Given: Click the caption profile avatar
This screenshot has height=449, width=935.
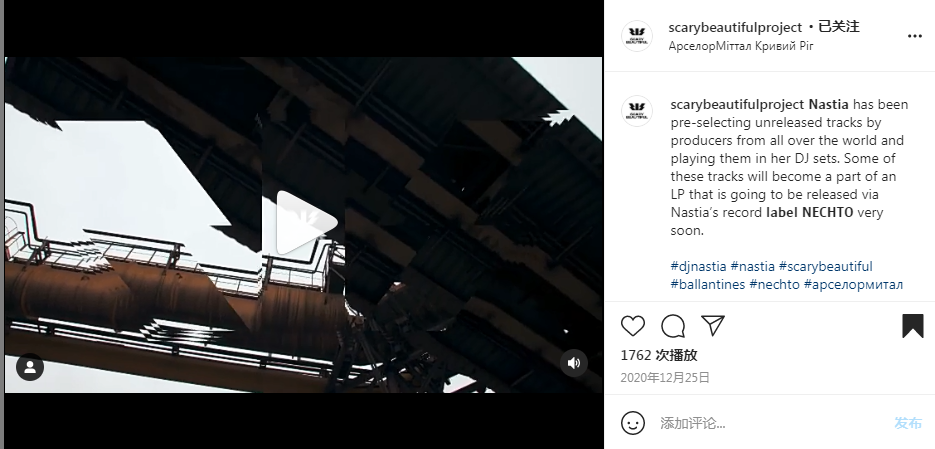Looking at the screenshot, I should (637, 111).
